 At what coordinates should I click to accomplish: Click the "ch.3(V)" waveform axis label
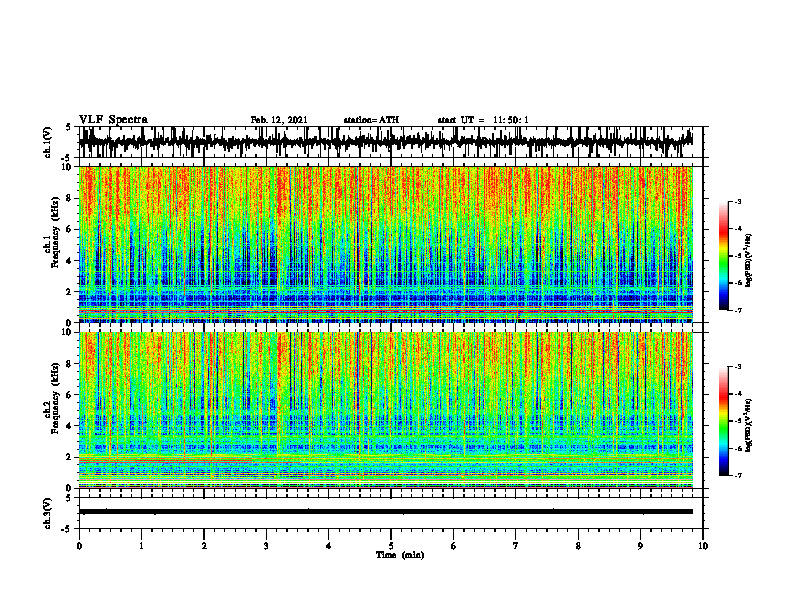point(48,514)
